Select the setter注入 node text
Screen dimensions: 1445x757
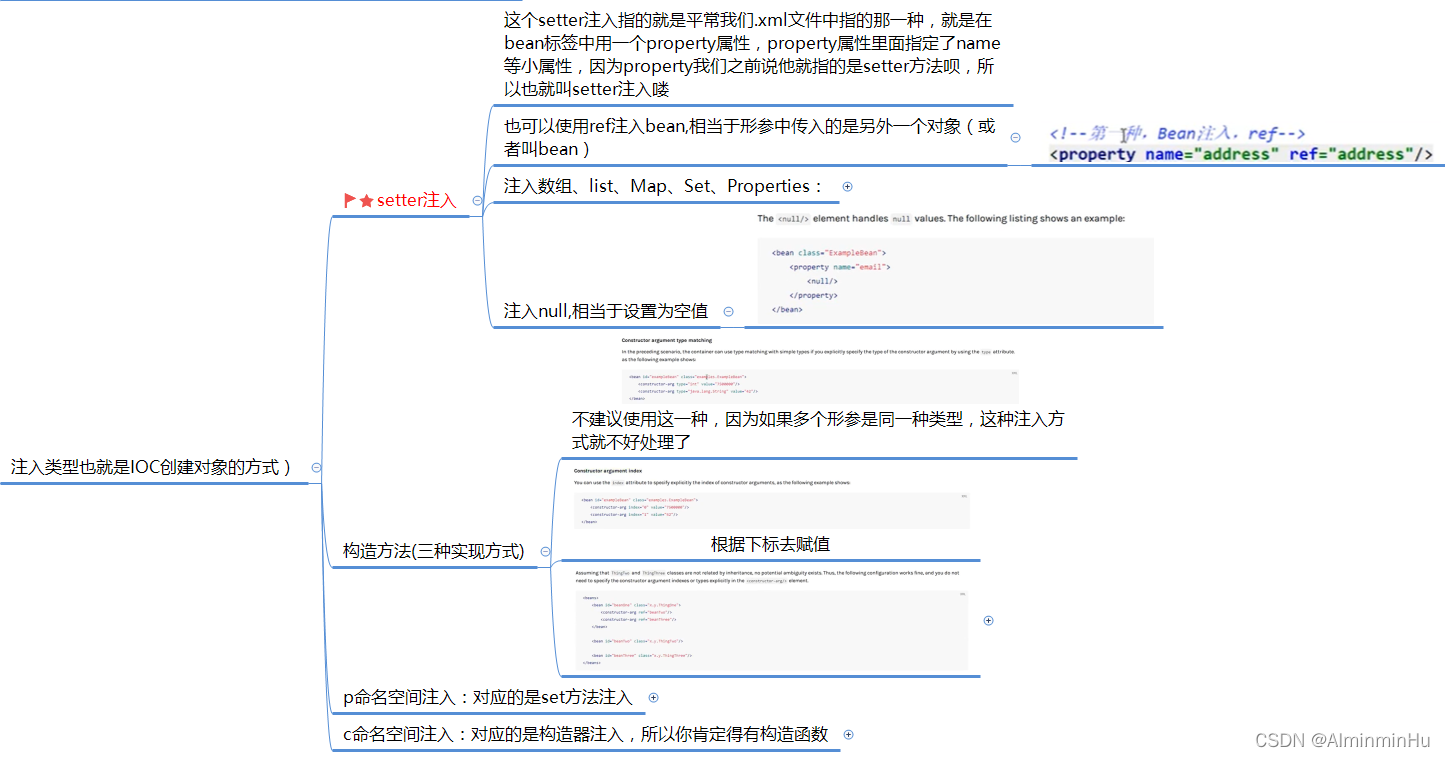coord(416,201)
